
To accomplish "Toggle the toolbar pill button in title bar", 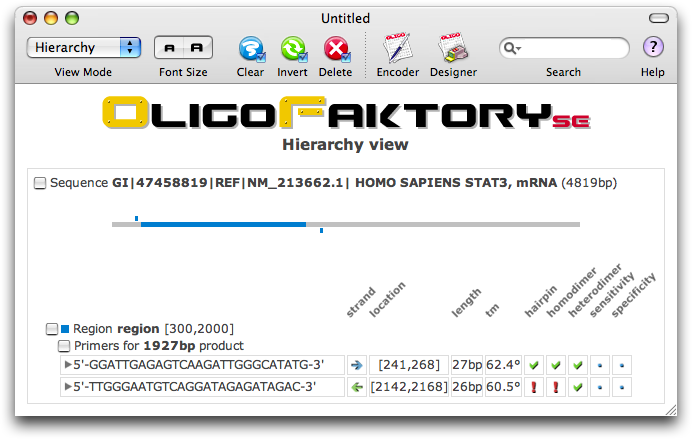I will point(659,18).
